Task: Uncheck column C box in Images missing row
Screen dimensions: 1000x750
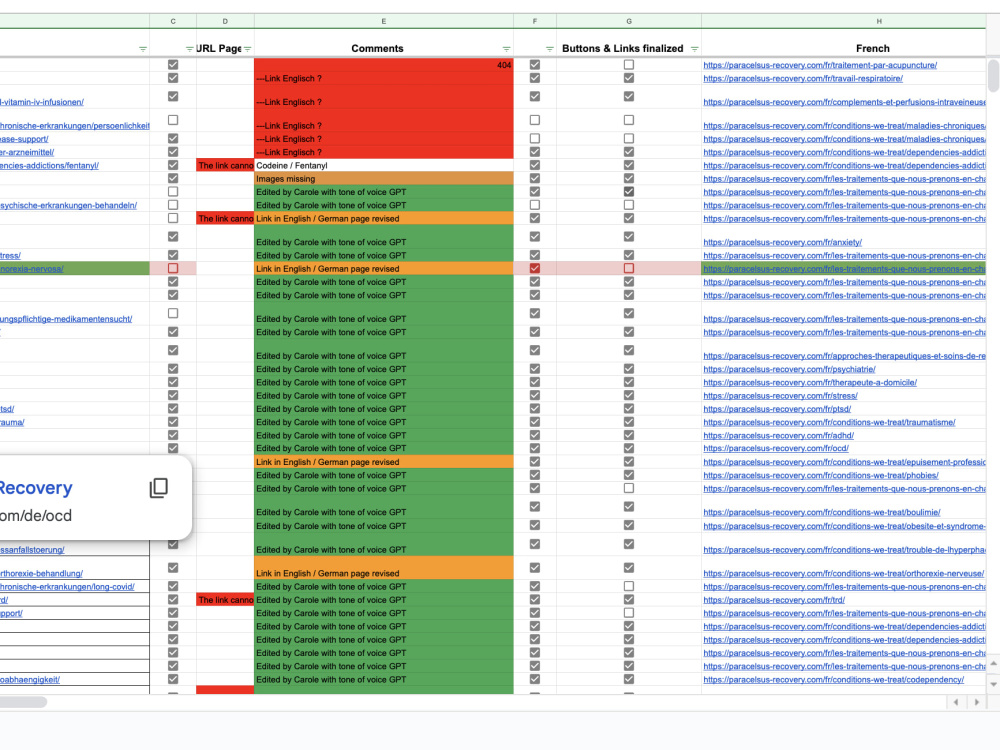Action: click(173, 179)
